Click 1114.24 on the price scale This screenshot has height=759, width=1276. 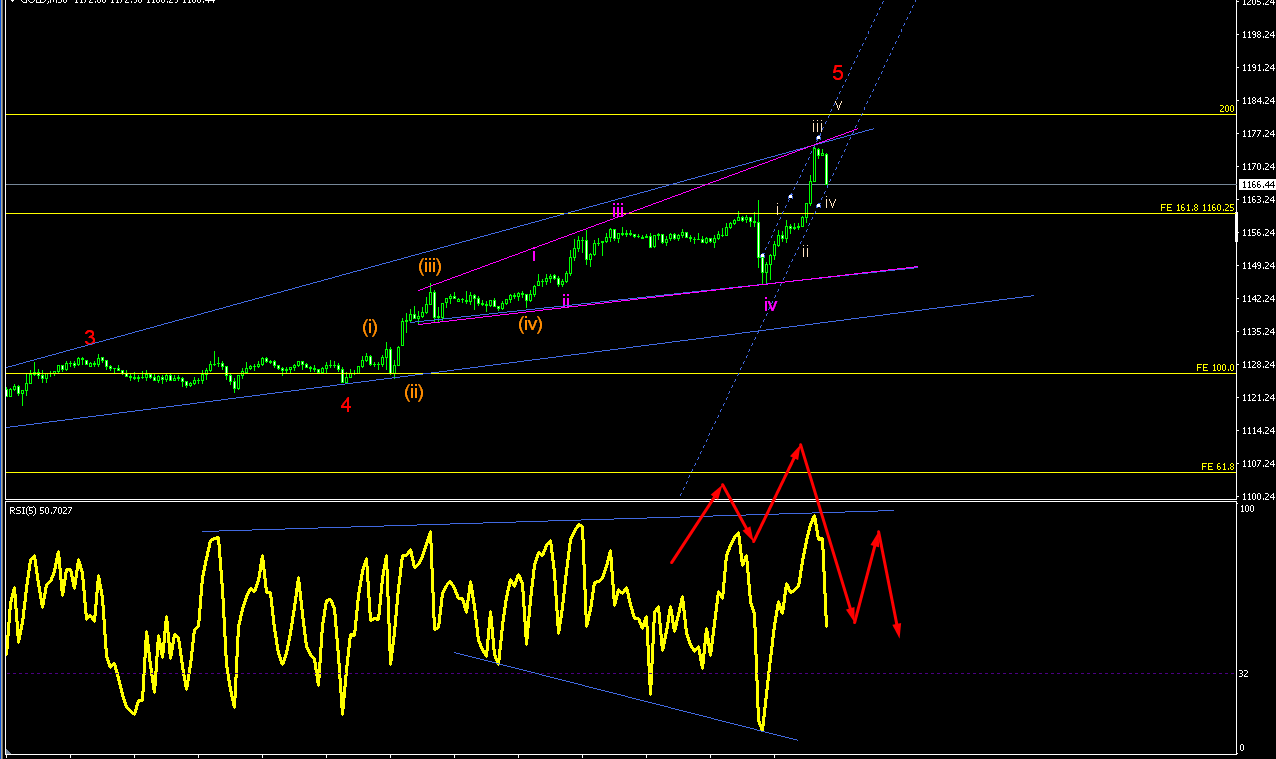click(x=1257, y=431)
